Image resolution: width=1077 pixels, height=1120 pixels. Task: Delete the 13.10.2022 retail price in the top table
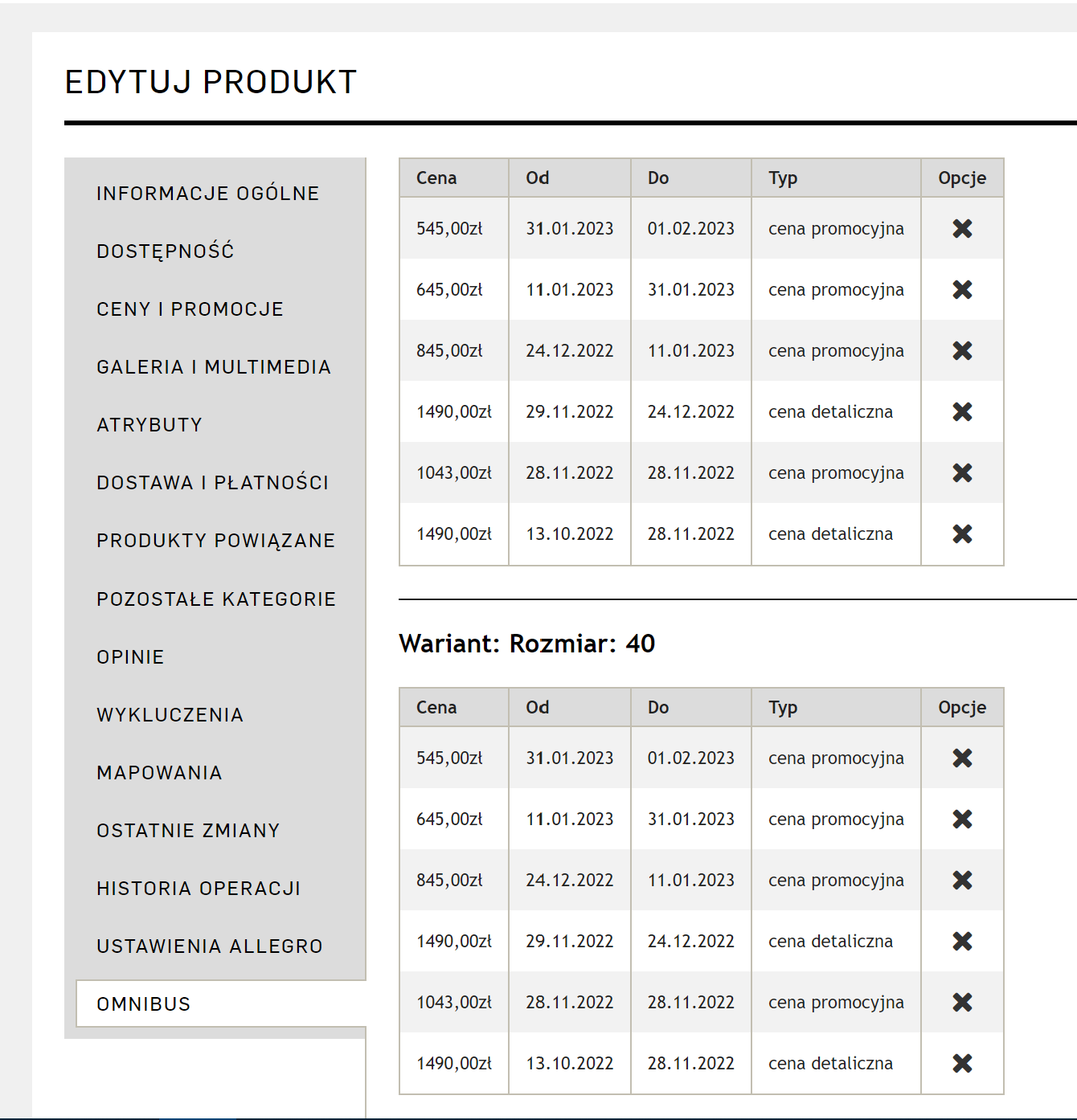click(962, 534)
